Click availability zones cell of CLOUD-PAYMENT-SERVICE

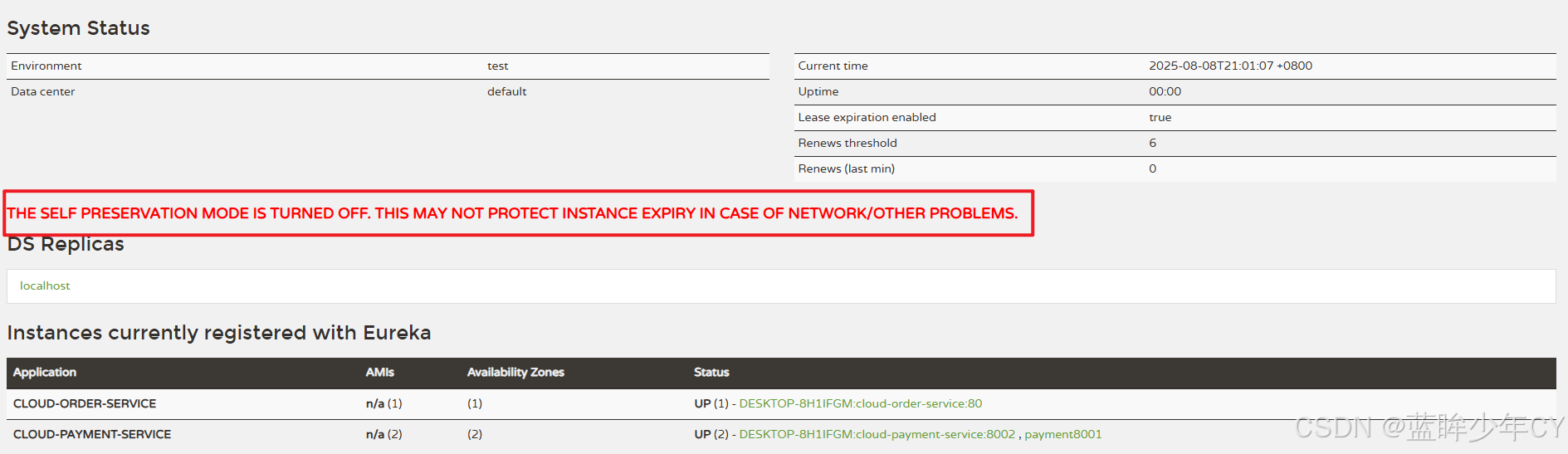[475, 434]
